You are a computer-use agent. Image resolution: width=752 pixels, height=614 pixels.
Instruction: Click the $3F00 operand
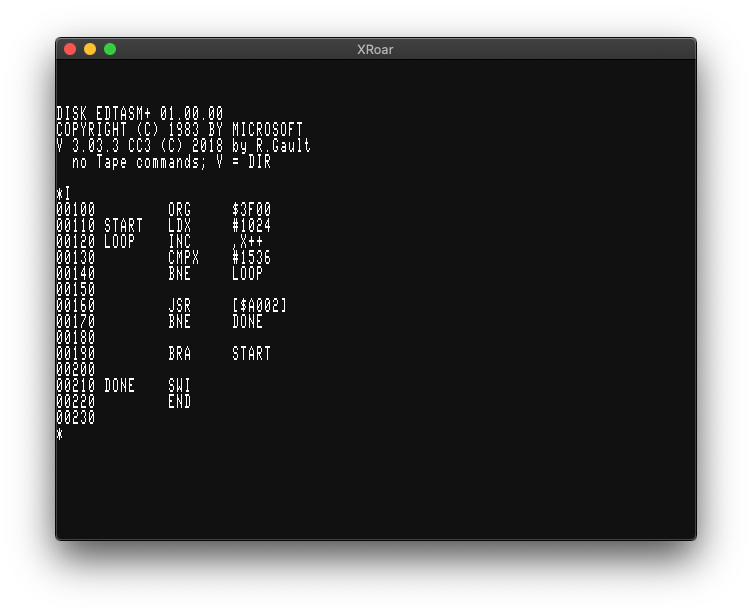(251, 210)
